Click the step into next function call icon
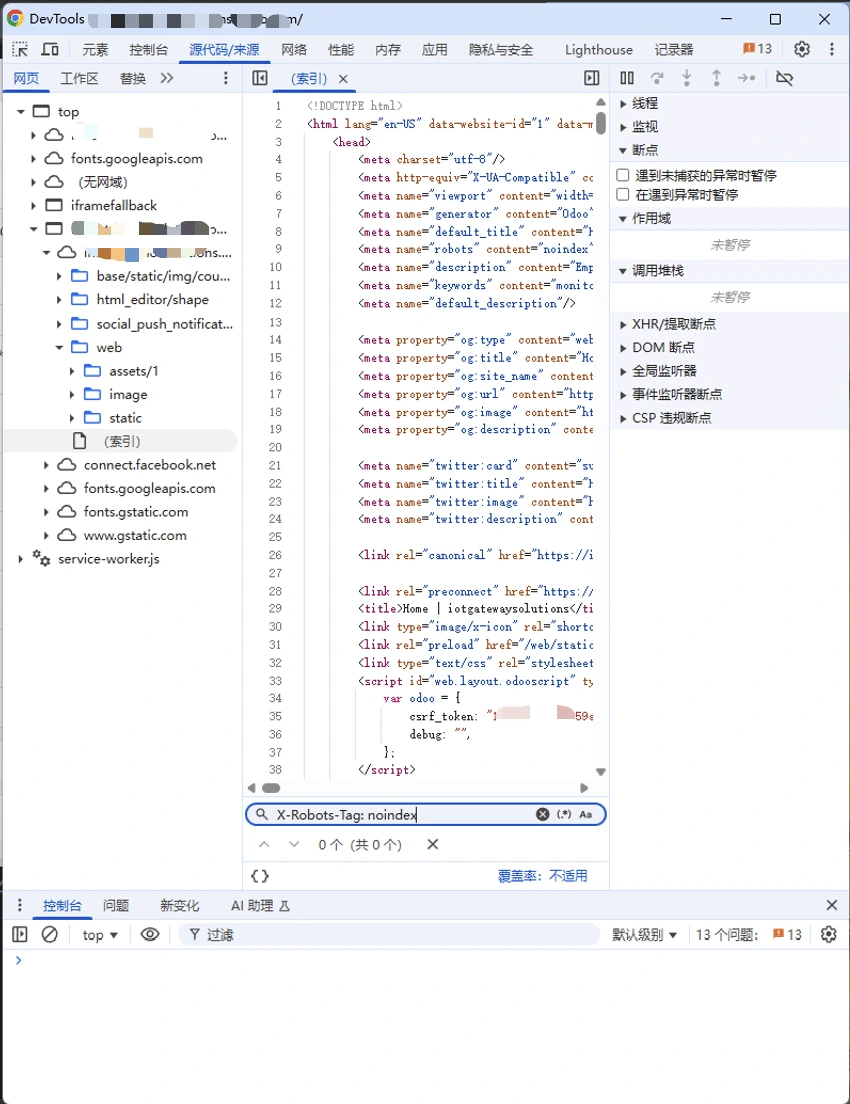Viewport: 850px width, 1104px height. pyautogui.click(x=686, y=78)
